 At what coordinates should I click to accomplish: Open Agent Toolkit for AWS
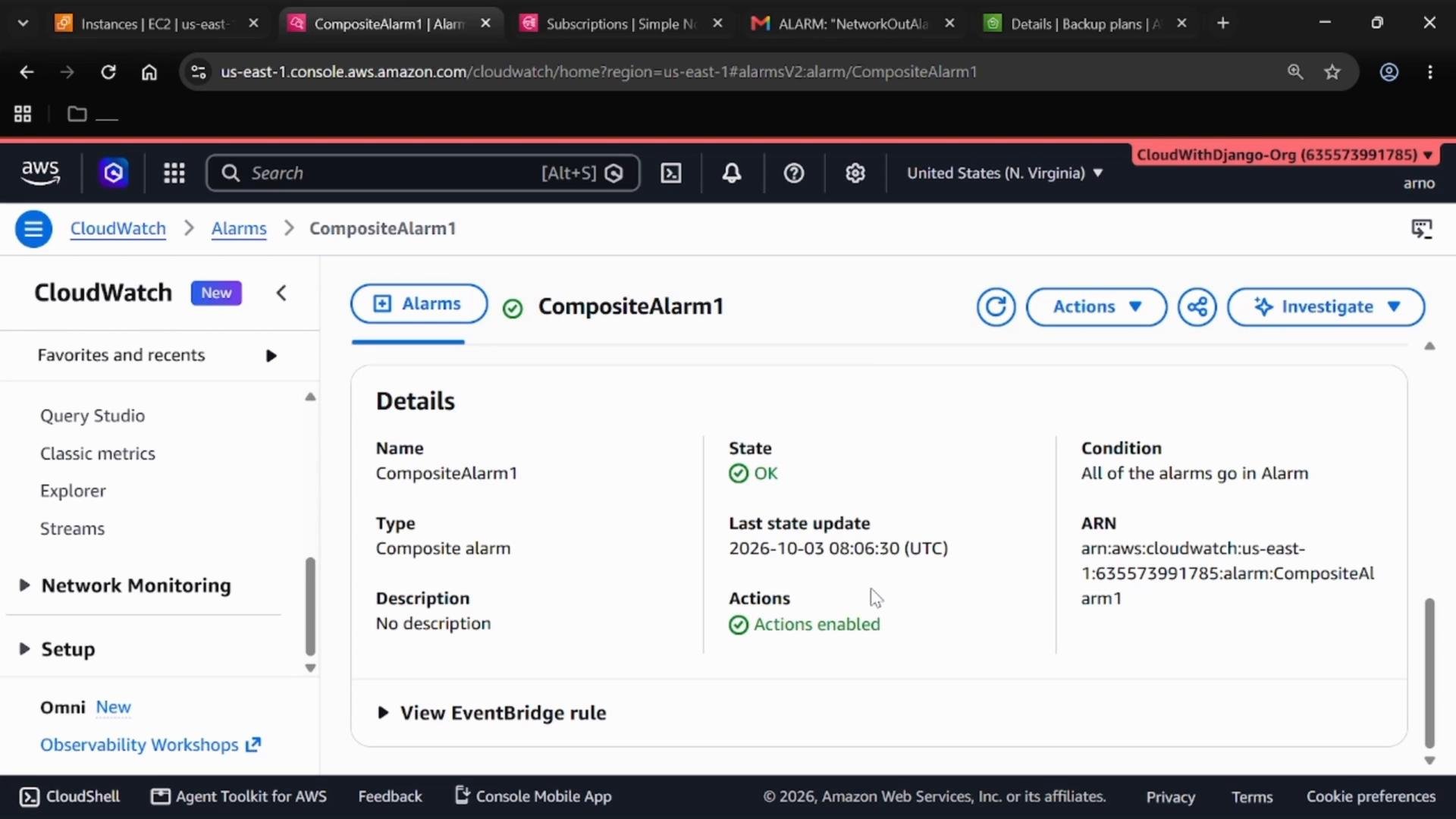point(239,796)
